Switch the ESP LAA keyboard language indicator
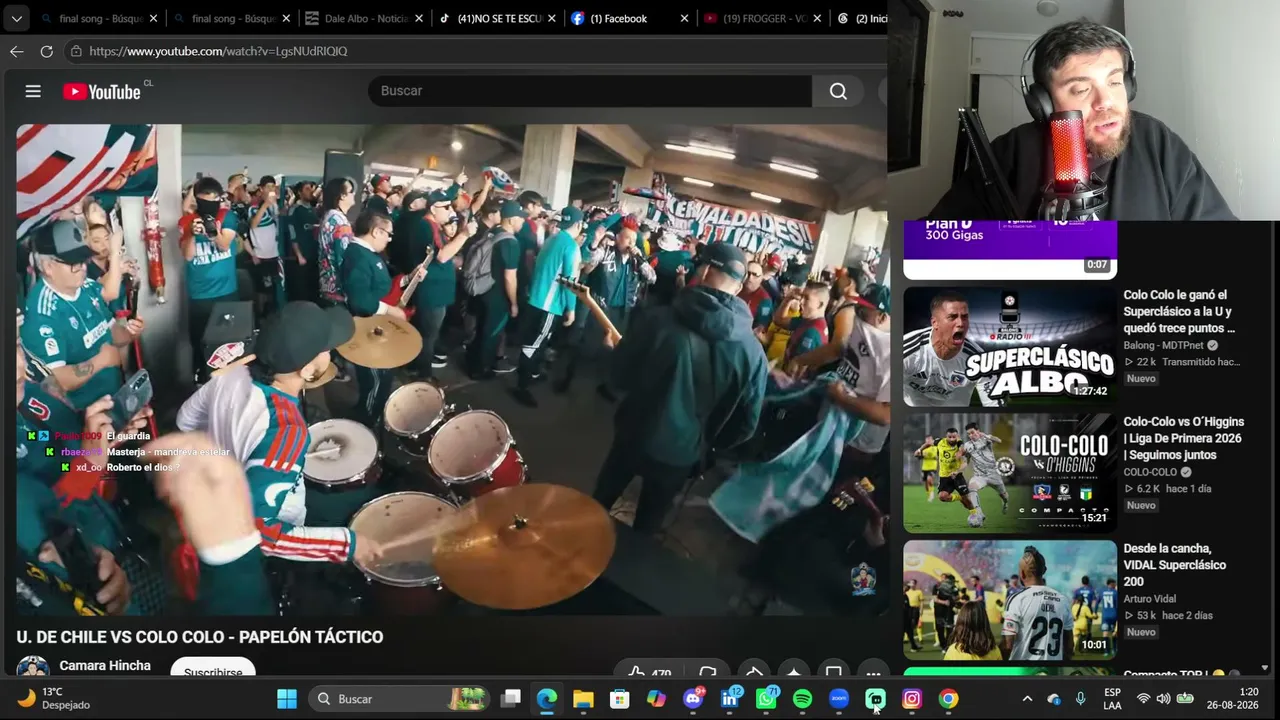The height and width of the screenshot is (720, 1280). [x=1112, y=699]
